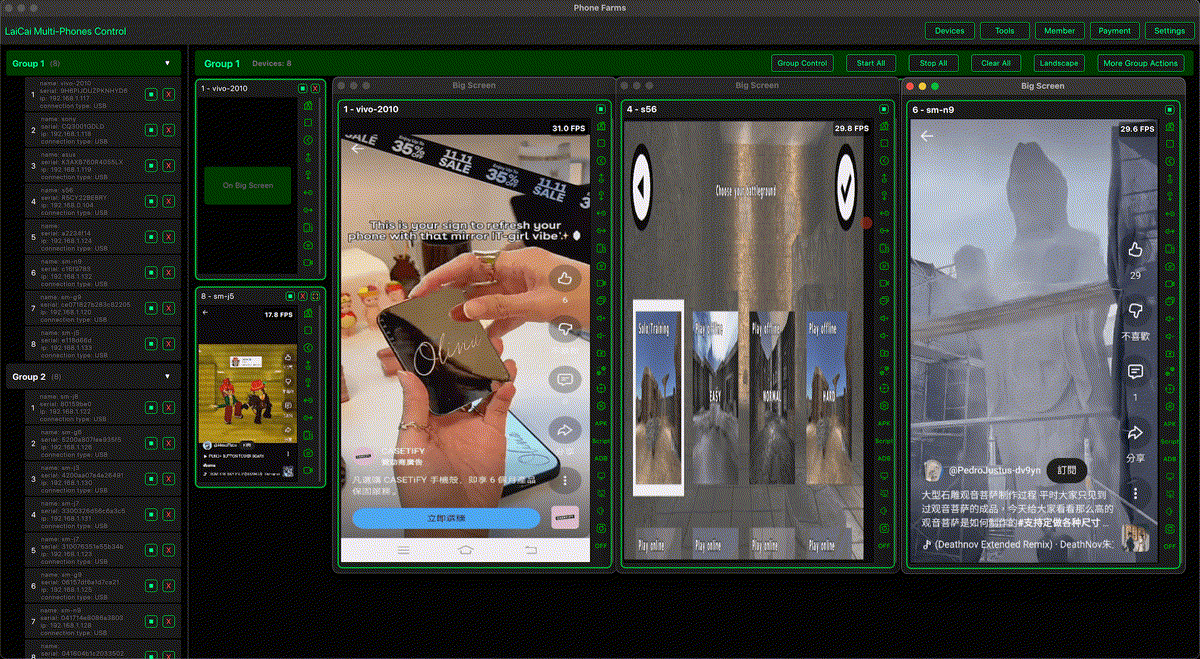Click the thumbs-up icon in the sm-n9 video

pos(1135,250)
